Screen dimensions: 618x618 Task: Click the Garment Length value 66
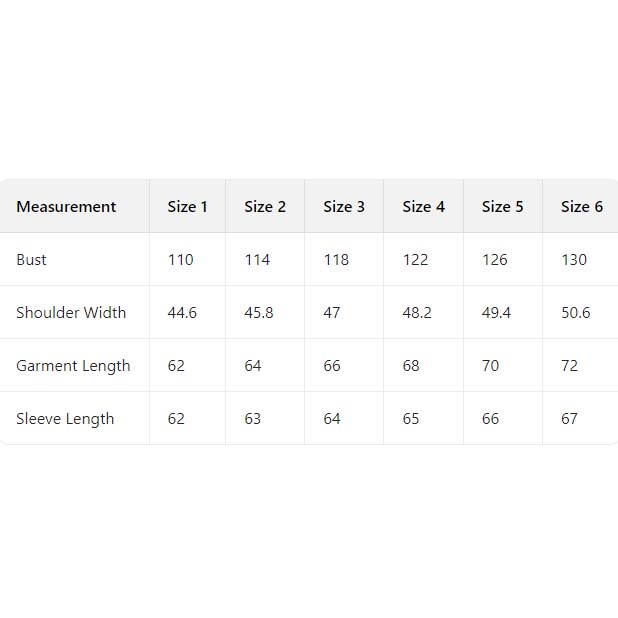332,366
